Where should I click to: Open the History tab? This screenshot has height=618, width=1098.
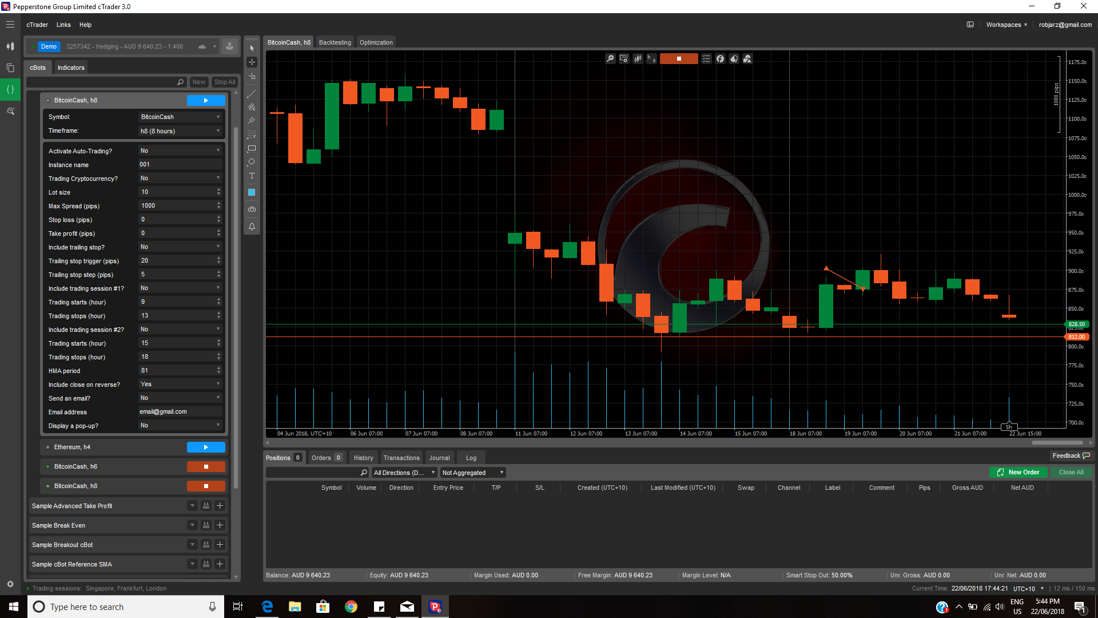coord(363,458)
